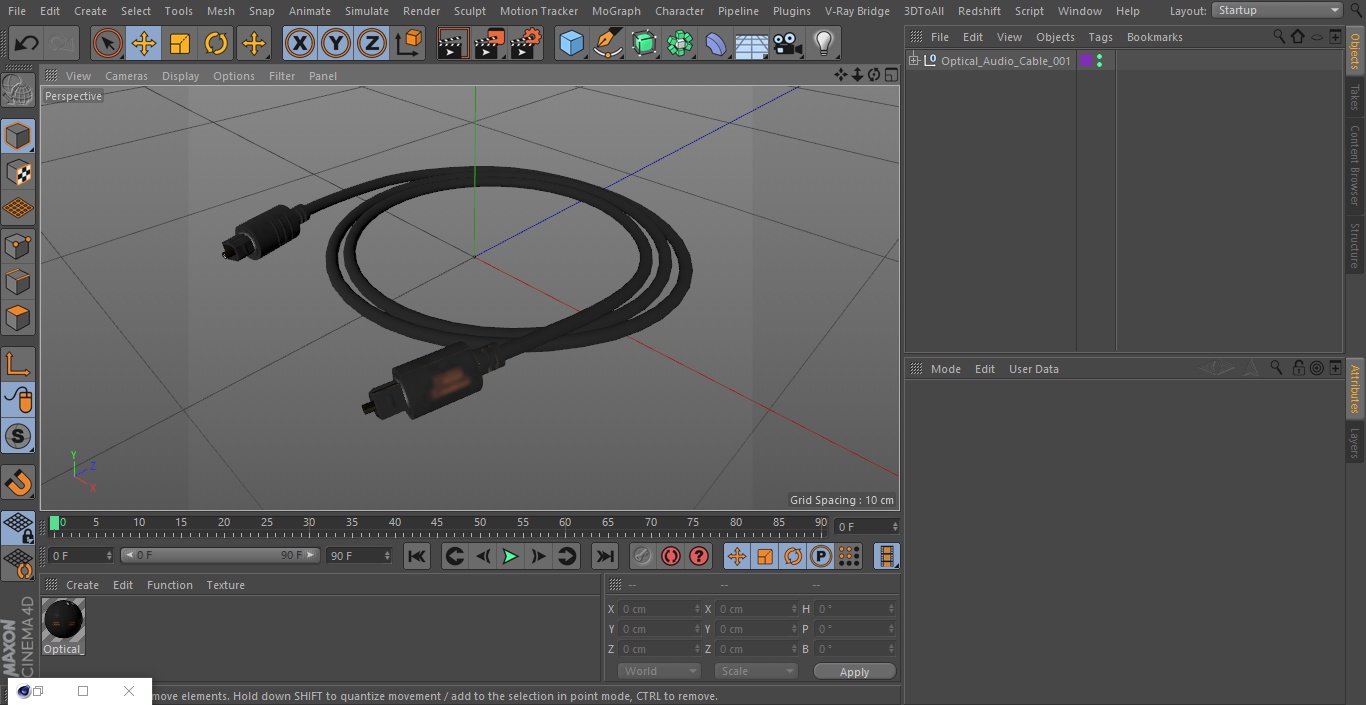This screenshot has height=705, width=1366.
Task: Open the Layout Startup dropdown
Action: pyautogui.click(x=1277, y=10)
